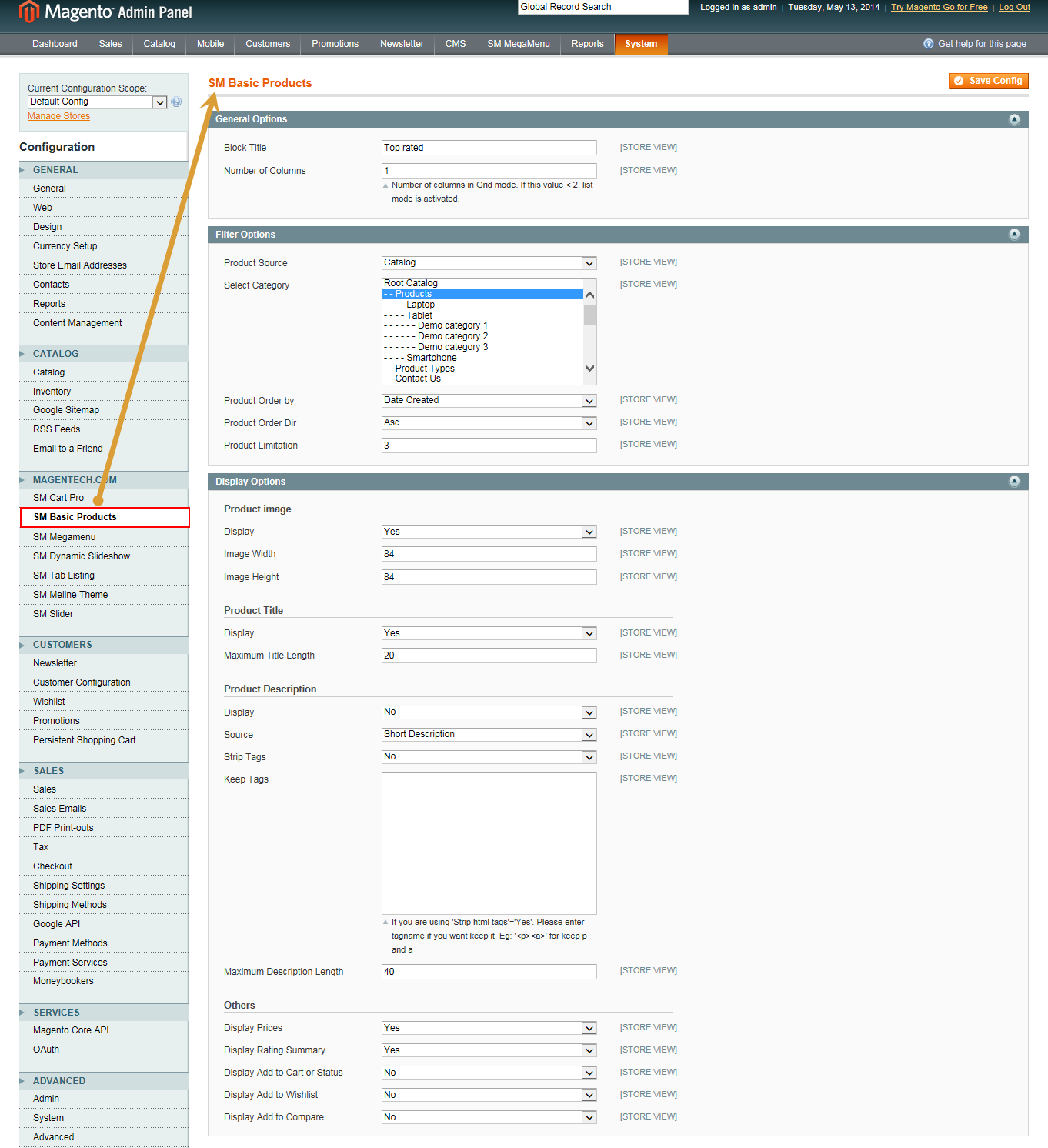The width and height of the screenshot is (1048, 1148).
Task: Click the category list scroll up arrow
Action: tap(590, 295)
